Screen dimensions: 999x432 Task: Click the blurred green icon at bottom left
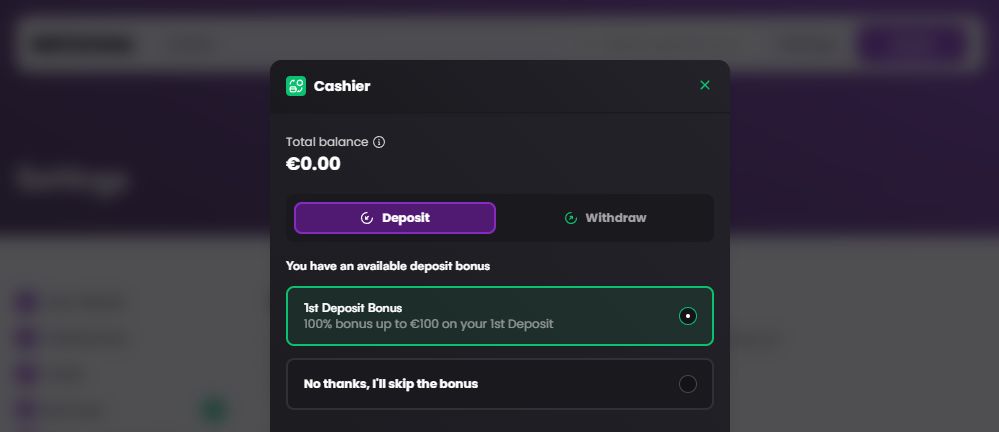click(x=215, y=409)
